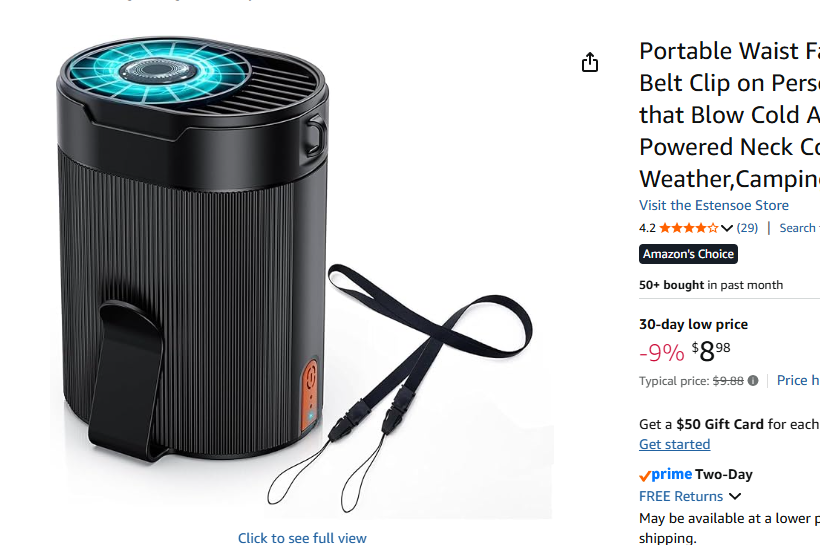Click the 4.2 rating number

click(647, 228)
